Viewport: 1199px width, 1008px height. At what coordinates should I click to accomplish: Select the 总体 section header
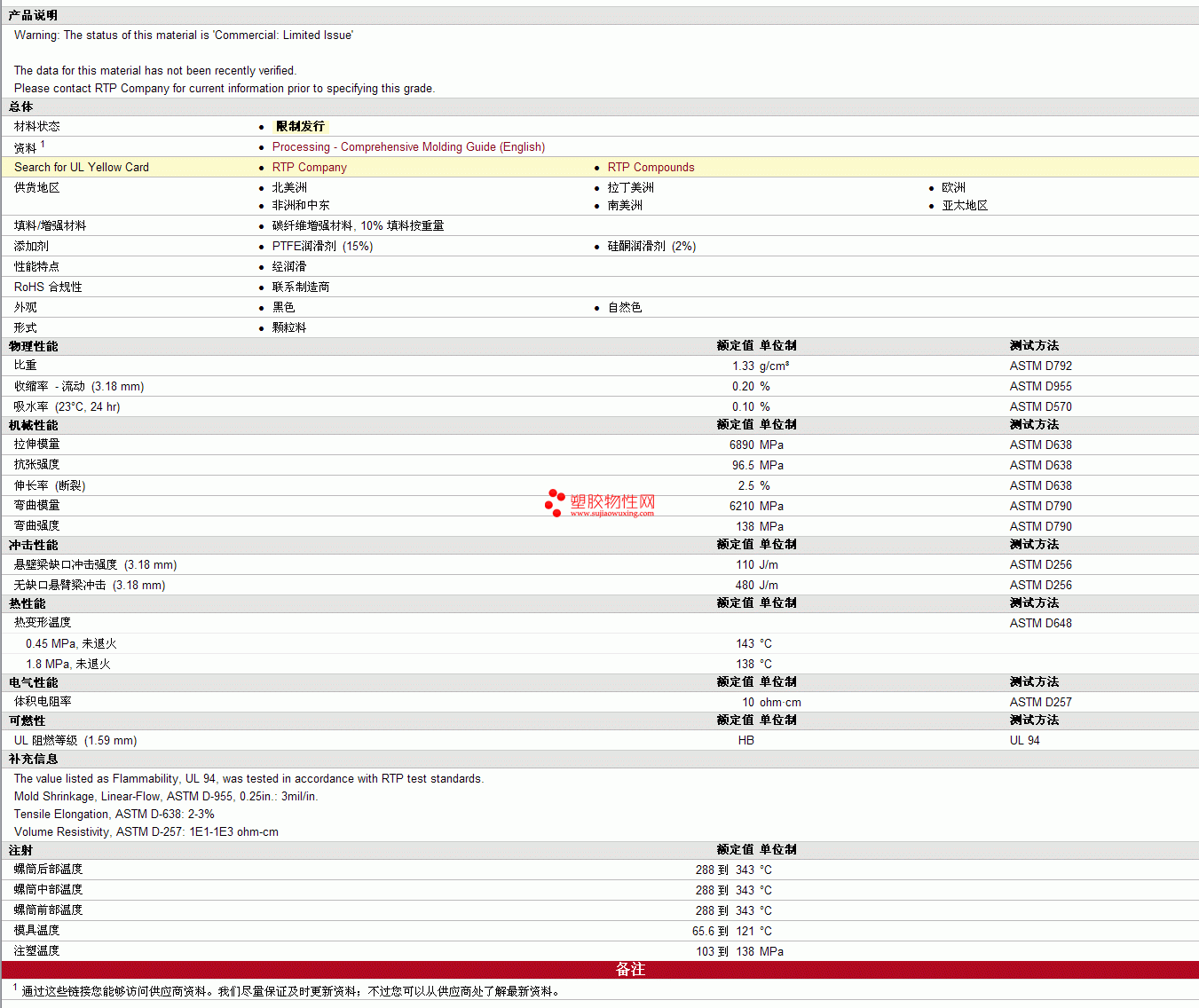coord(21,107)
